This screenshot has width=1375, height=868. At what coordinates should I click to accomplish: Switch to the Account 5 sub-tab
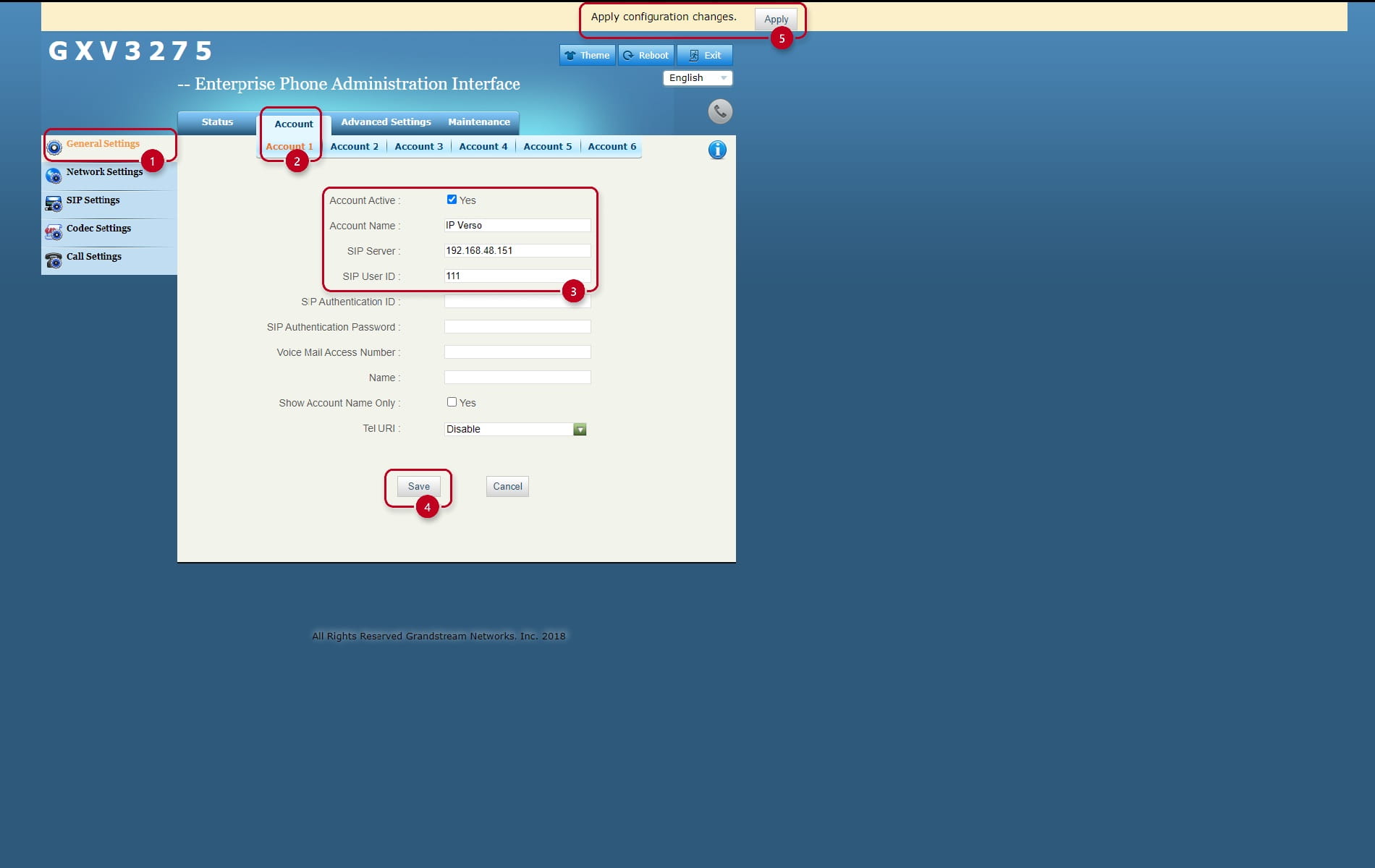(x=547, y=146)
